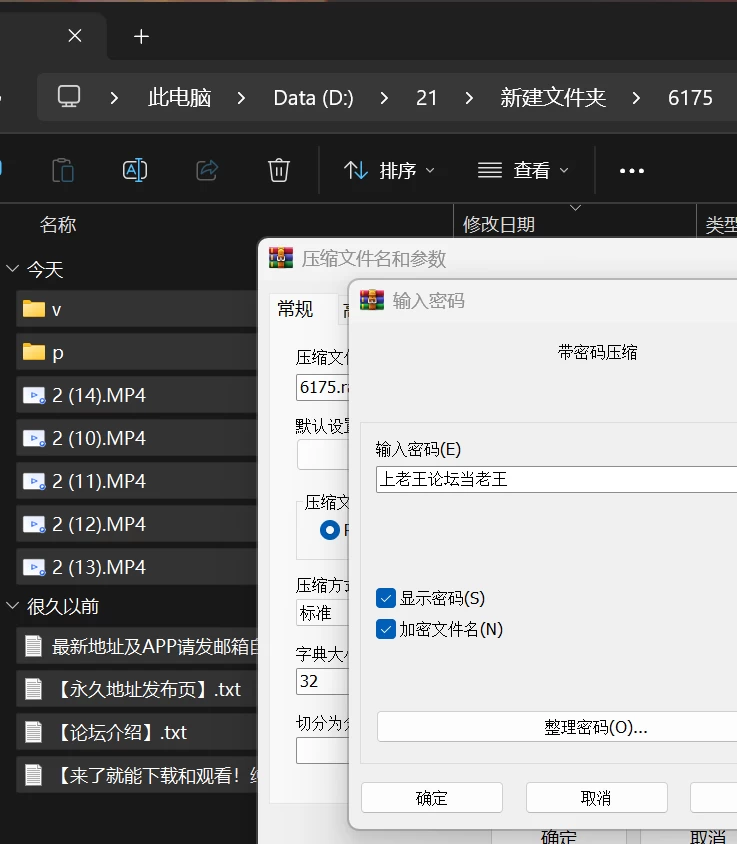Screen dimensions: 737x844
Task: Click the paste clipboard icon in toolbar
Action: (63, 171)
